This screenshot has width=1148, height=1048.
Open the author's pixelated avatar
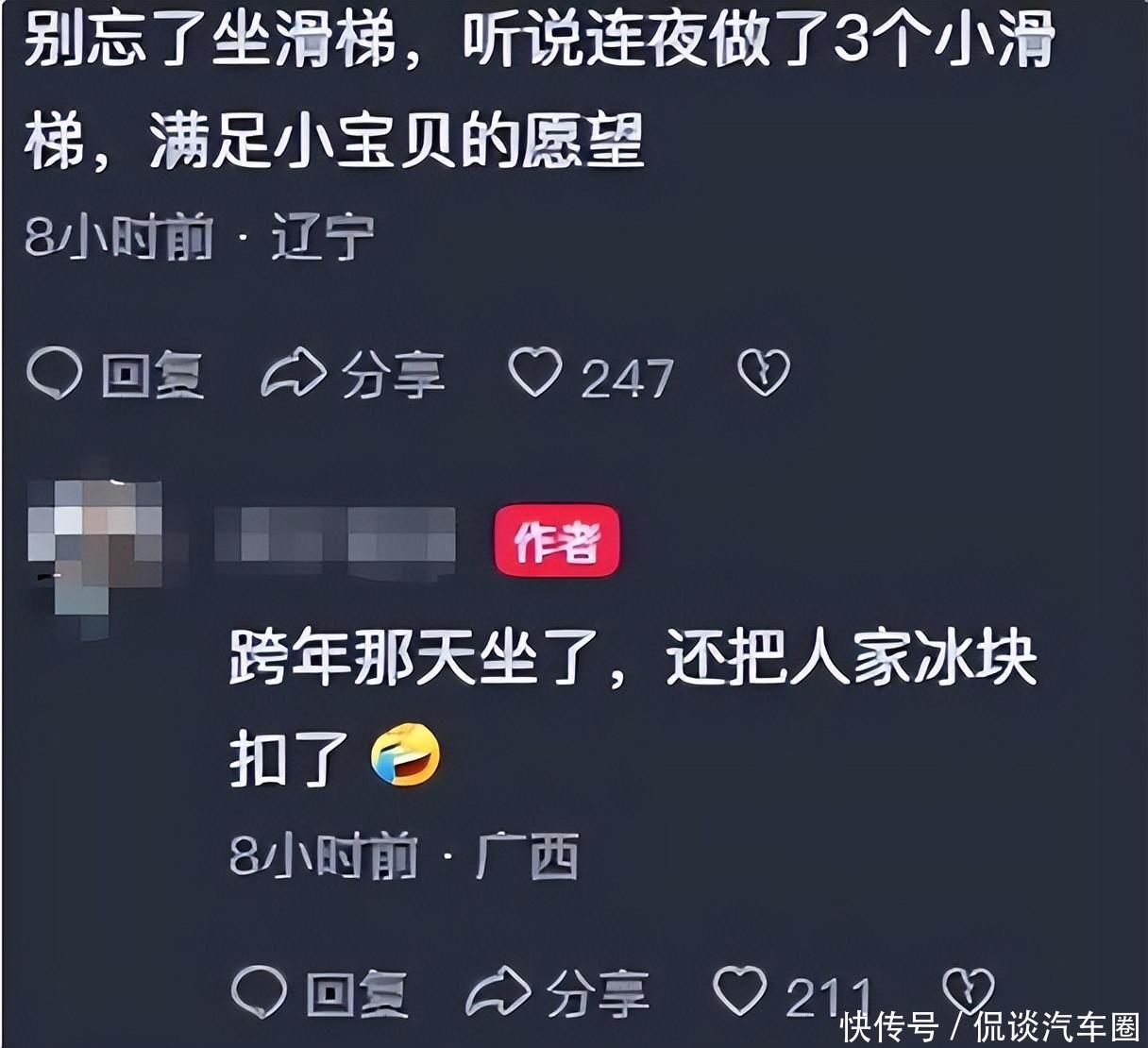click(x=95, y=550)
